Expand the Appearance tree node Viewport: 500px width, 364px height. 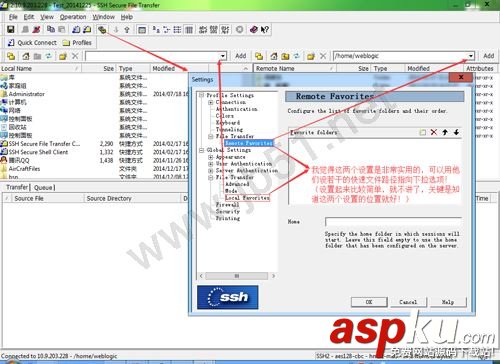(211, 157)
